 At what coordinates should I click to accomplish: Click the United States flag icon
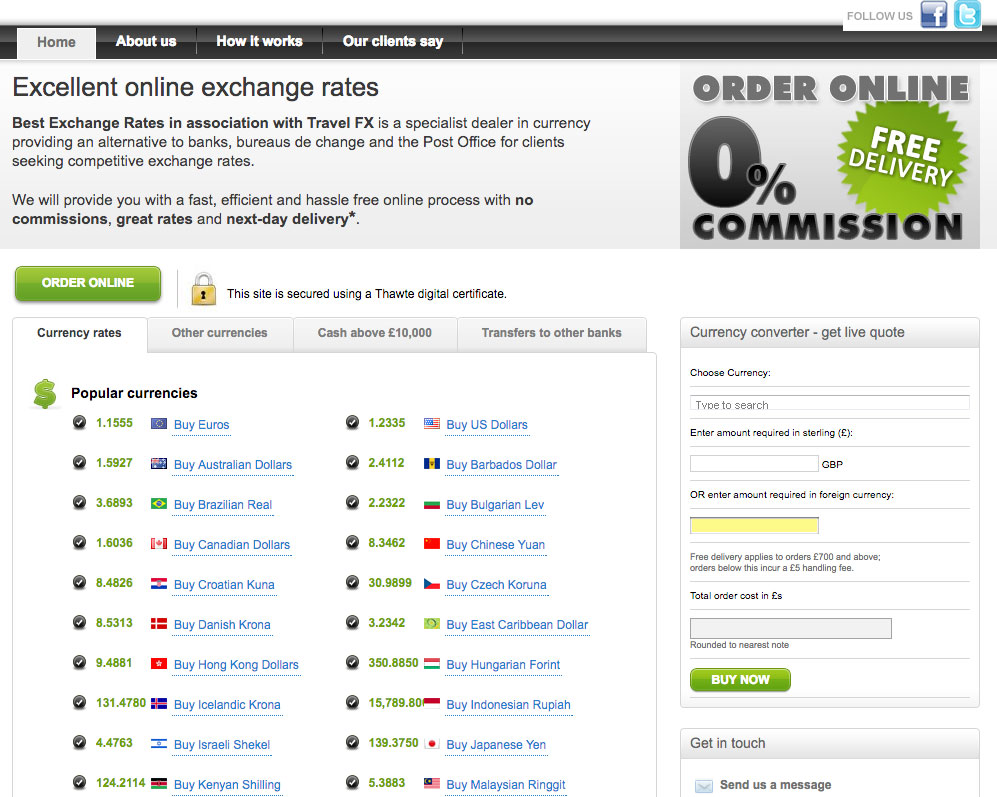[432, 424]
